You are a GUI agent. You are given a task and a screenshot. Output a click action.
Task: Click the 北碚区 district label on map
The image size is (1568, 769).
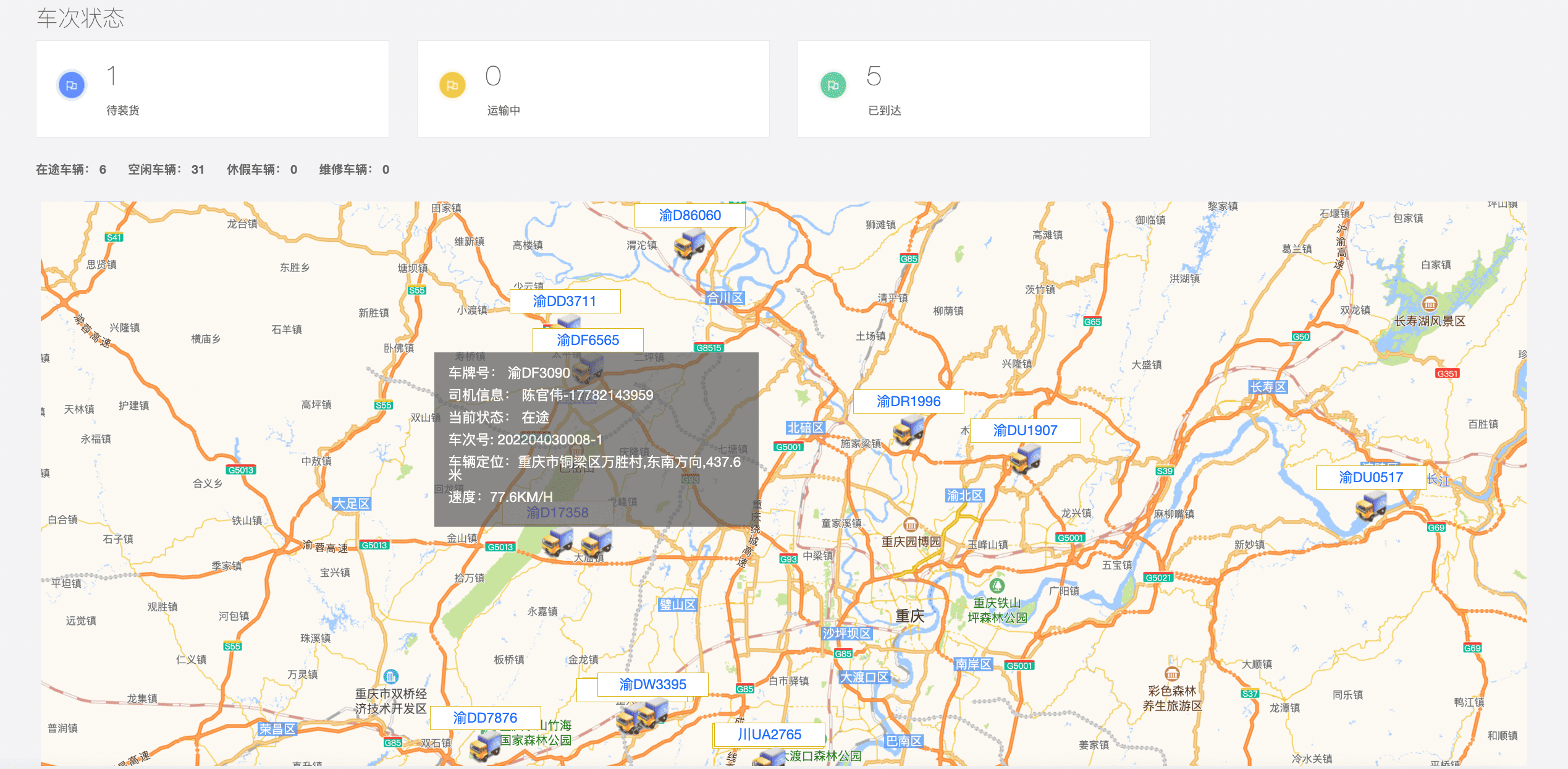pos(805,428)
